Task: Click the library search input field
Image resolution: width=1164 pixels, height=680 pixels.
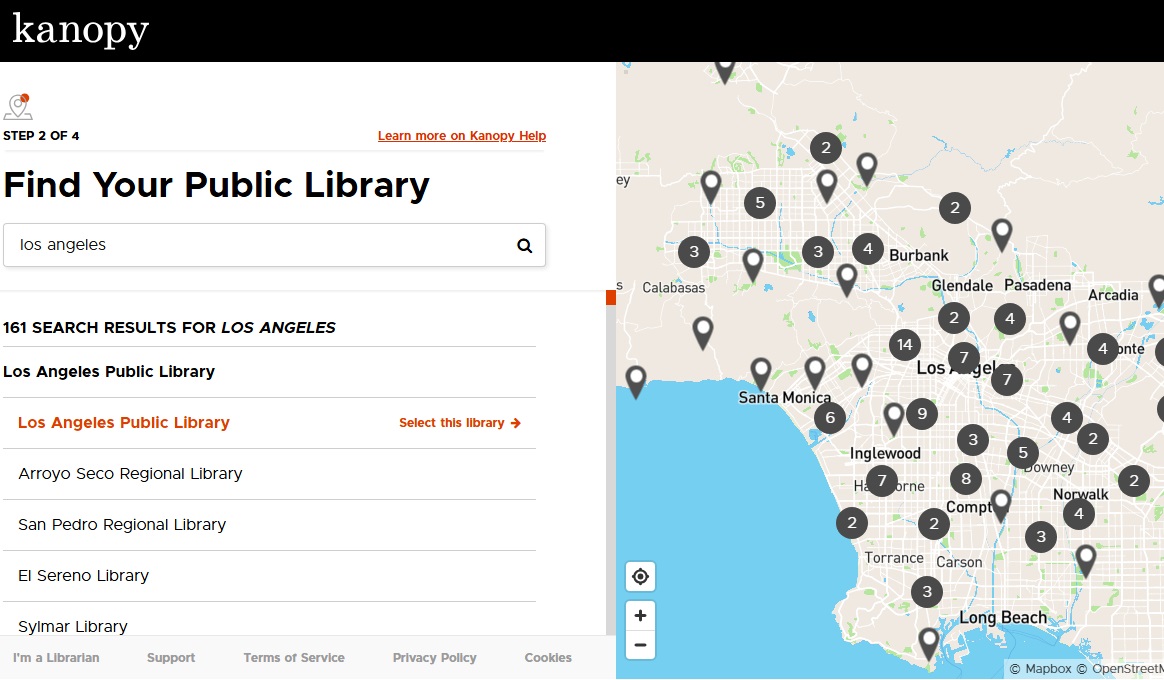Action: point(260,245)
